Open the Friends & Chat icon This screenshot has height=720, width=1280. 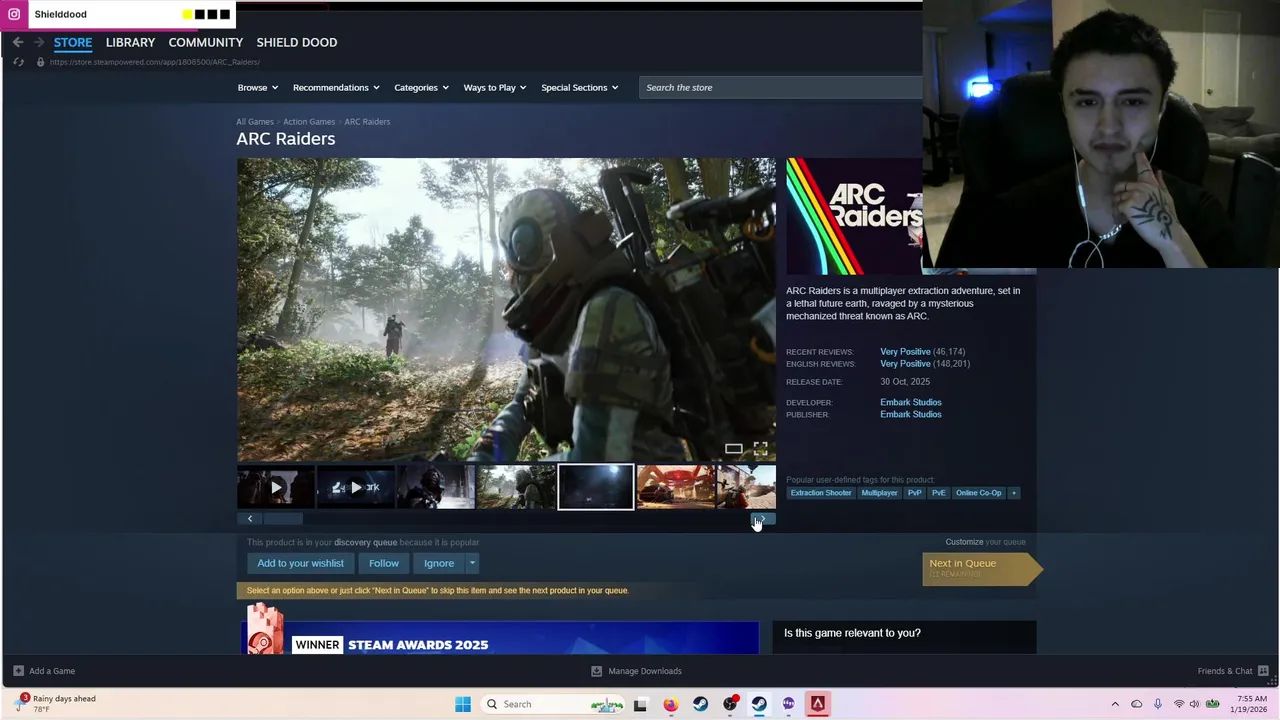click(x=1263, y=671)
